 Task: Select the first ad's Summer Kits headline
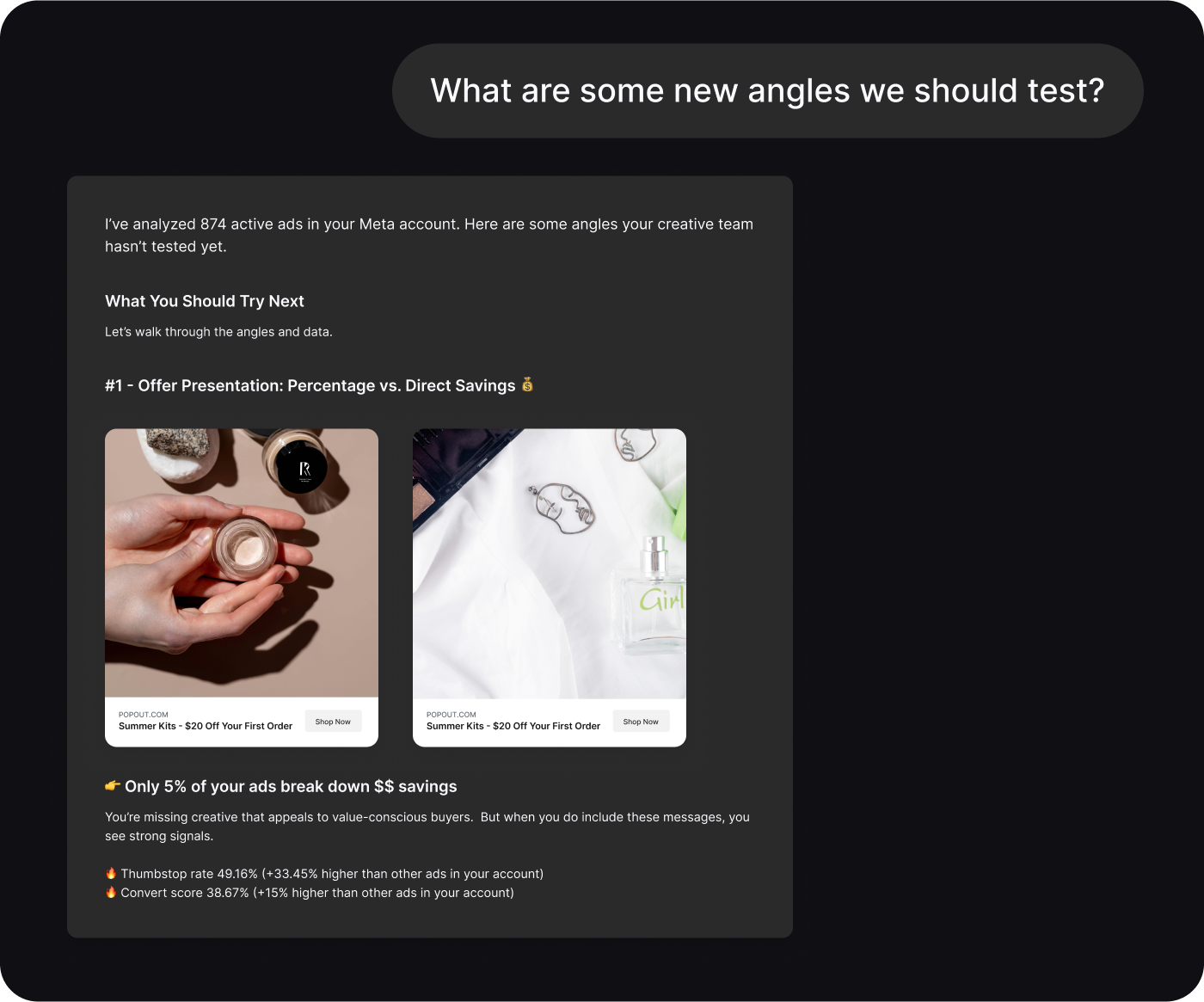coord(206,726)
